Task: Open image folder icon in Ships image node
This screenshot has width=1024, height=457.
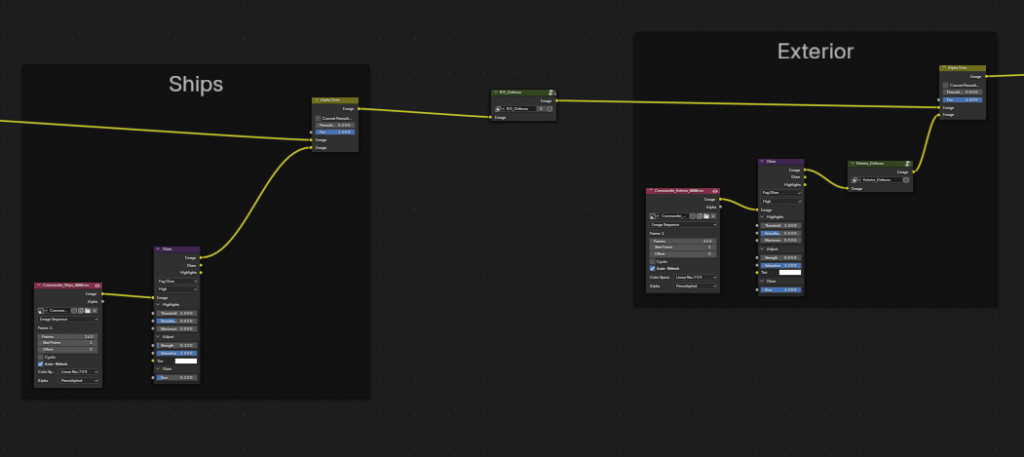Action: click(88, 311)
